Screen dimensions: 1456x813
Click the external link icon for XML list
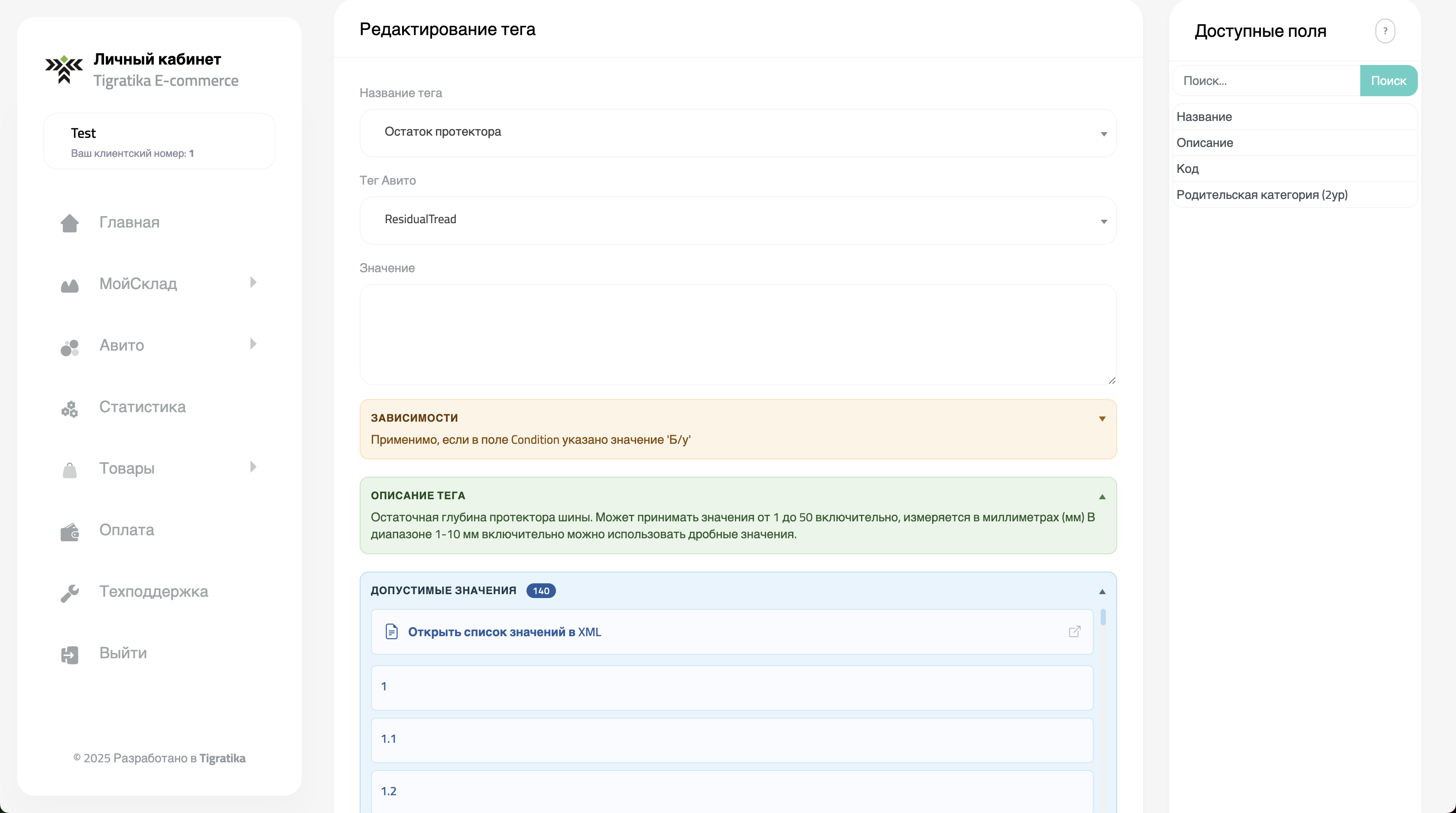[x=1075, y=631]
